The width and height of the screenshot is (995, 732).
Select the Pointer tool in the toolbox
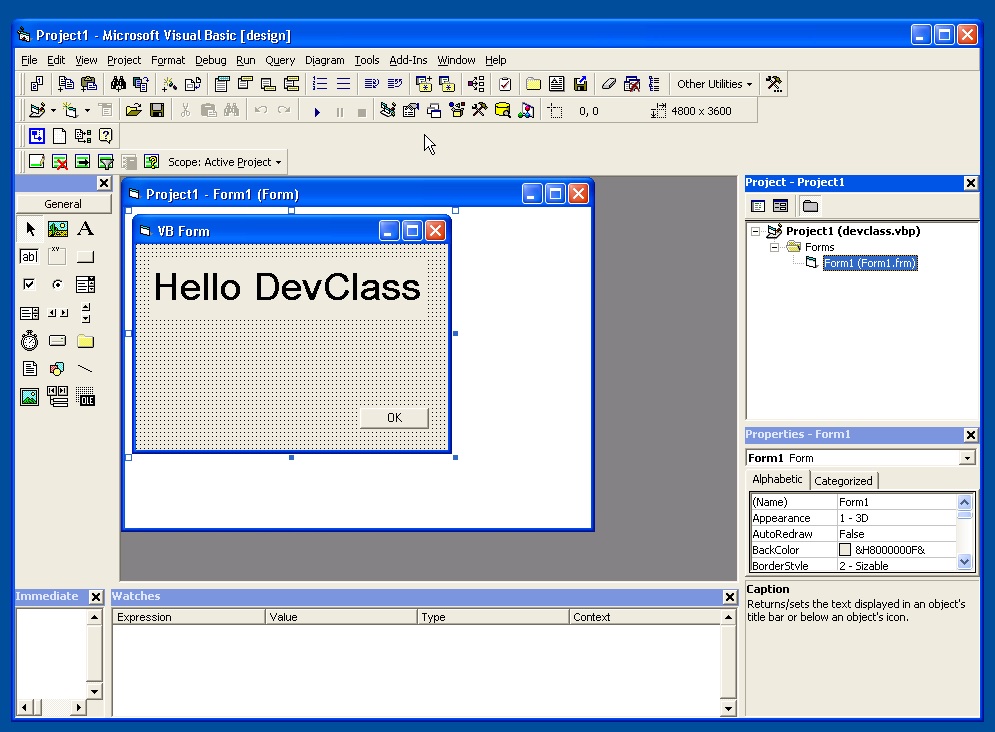(x=29, y=228)
